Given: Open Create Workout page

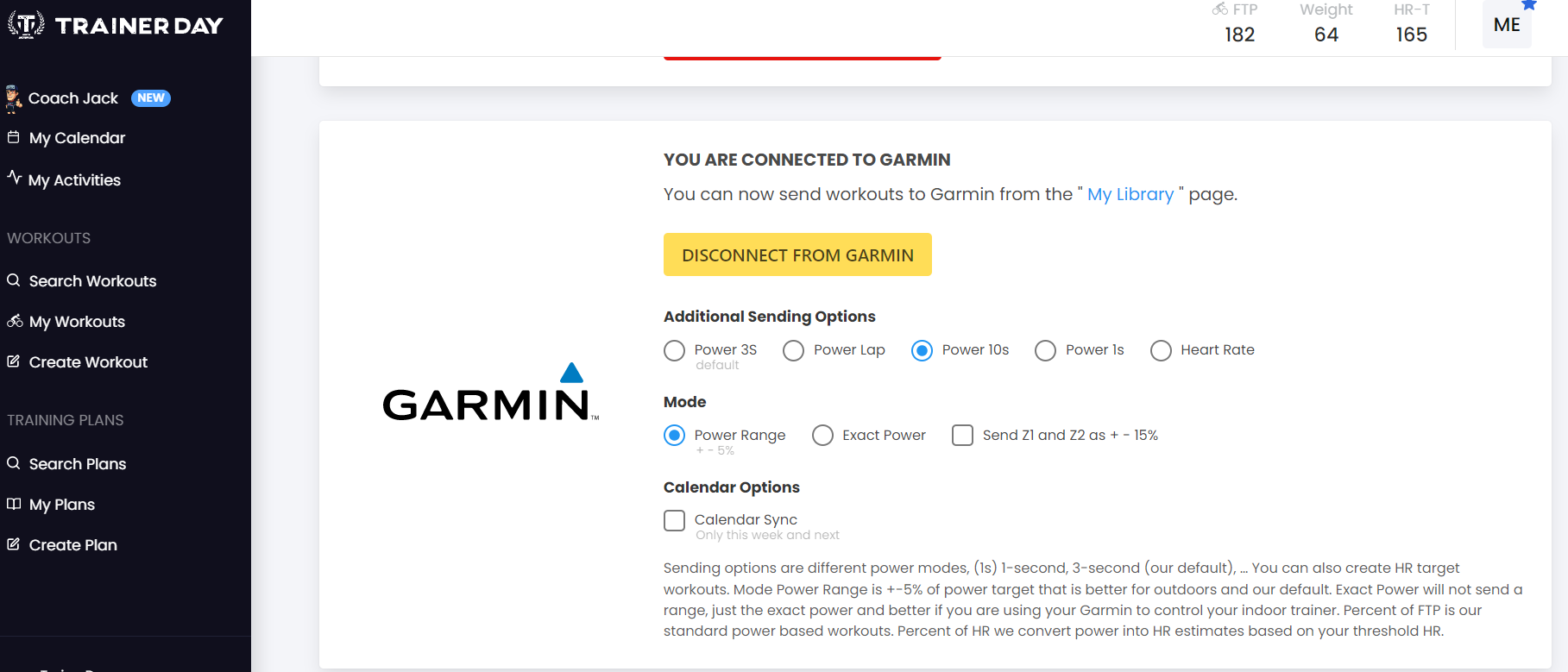Looking at the screenshot, I should click(88, 361).
